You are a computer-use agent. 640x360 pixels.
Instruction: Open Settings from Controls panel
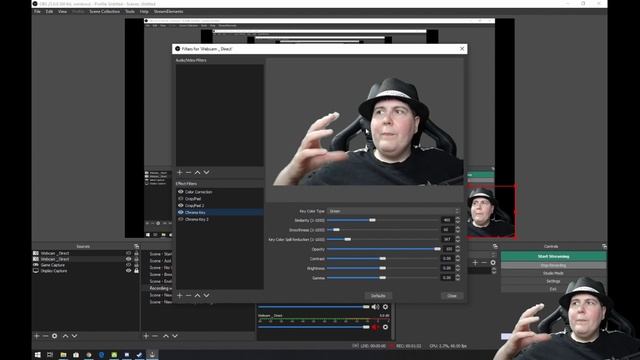coord(553,281)
